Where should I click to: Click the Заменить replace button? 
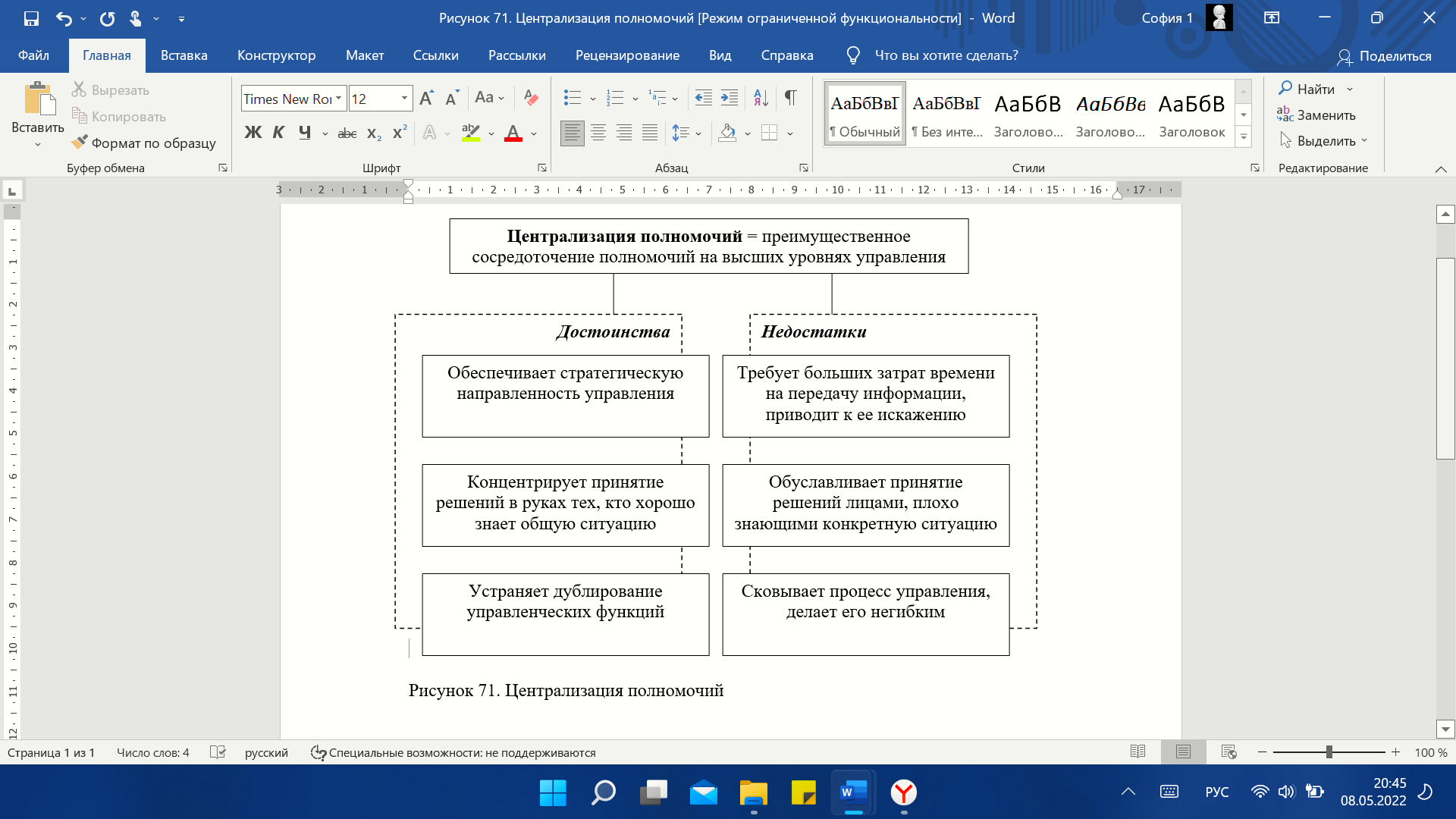tap(1316, 115)
